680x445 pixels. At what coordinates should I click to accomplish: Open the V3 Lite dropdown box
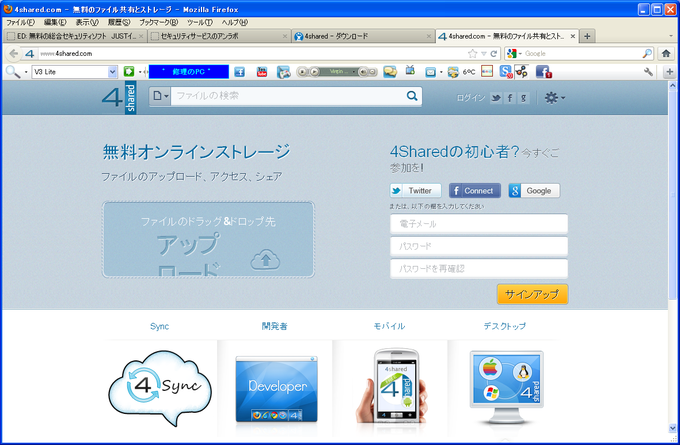[x=74, y=72]
